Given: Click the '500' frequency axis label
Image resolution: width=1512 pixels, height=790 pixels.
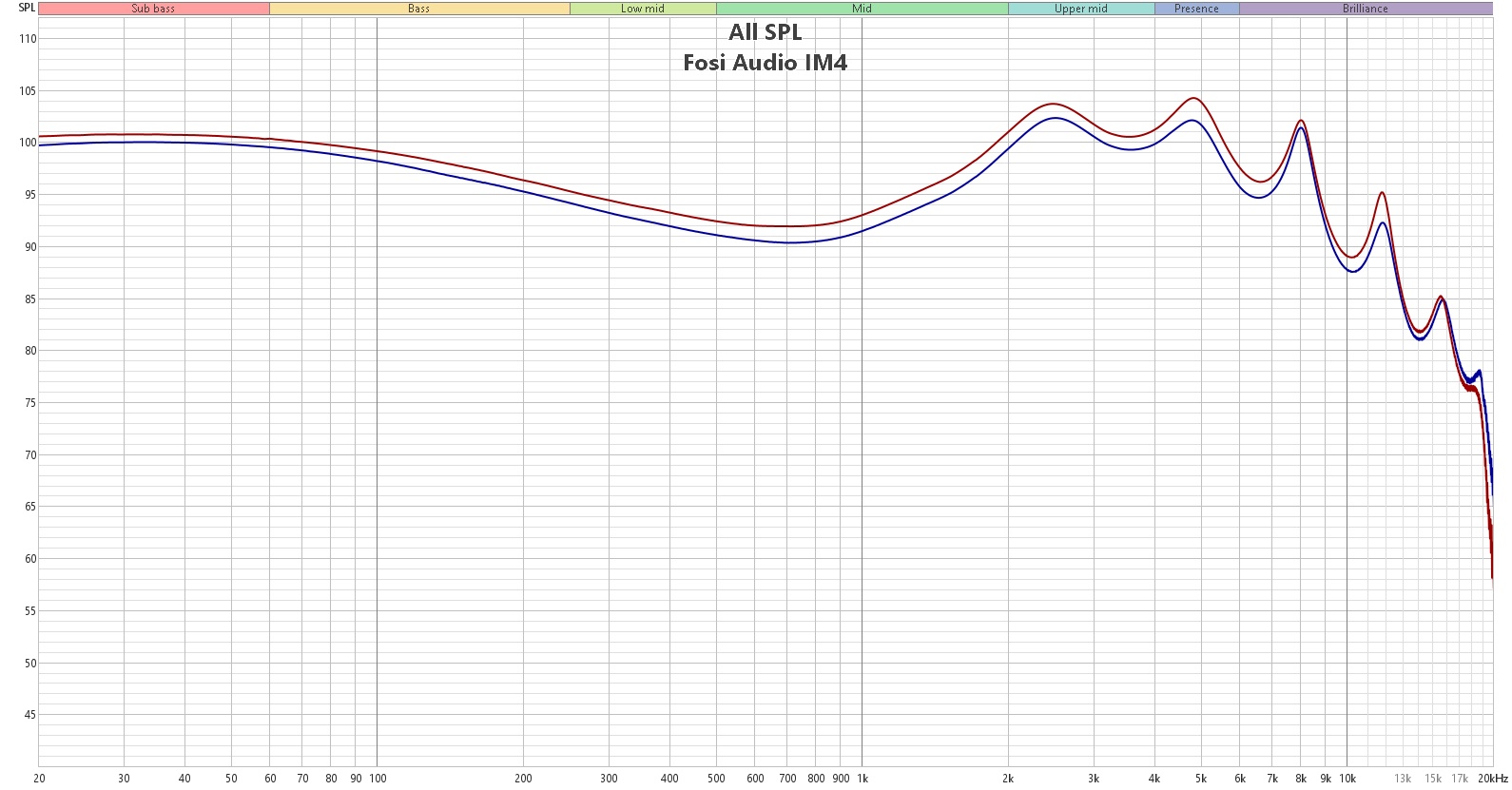Looking at the screenshot, I should [716, 779].
